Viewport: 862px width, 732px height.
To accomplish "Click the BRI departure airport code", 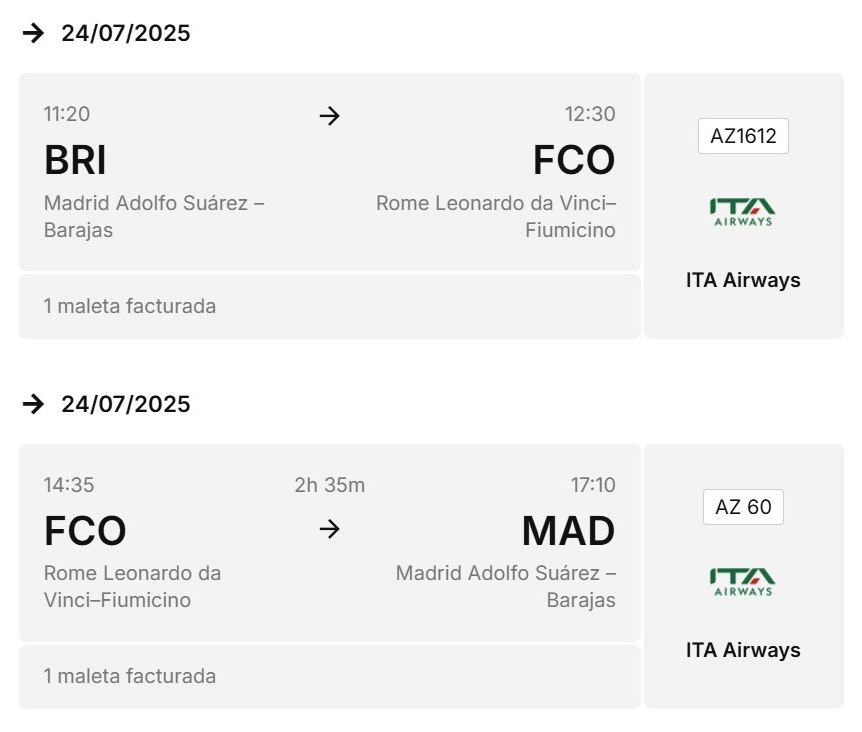I will coord(75,160).
